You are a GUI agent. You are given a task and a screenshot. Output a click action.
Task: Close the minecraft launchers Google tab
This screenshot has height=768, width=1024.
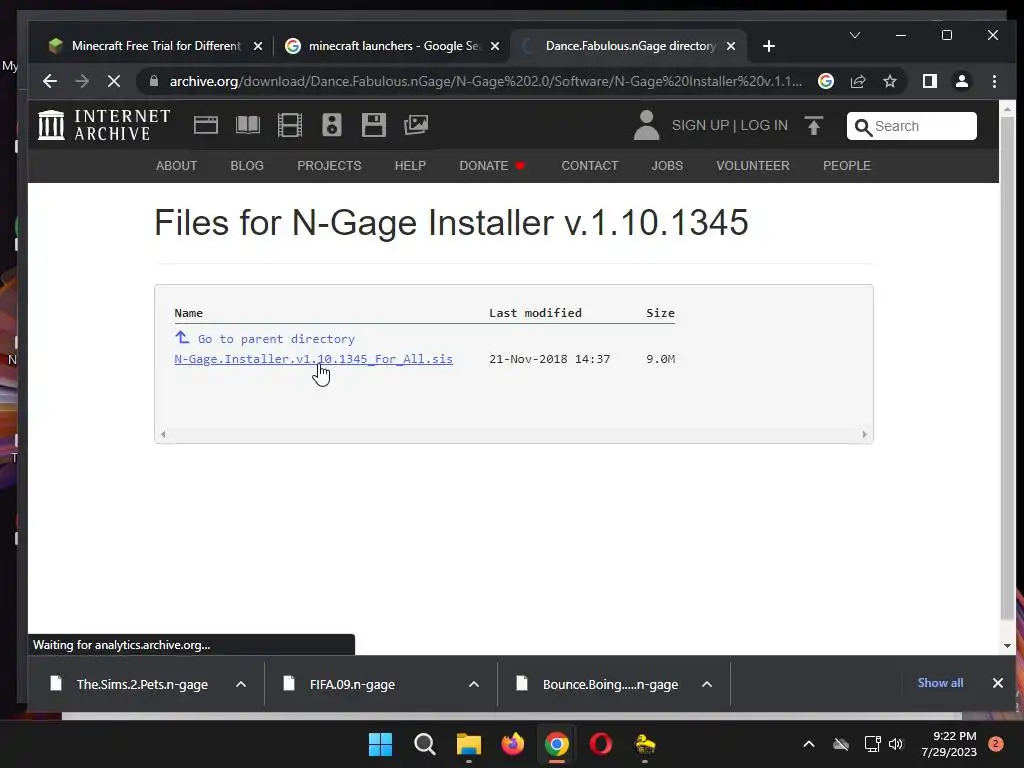495,46
